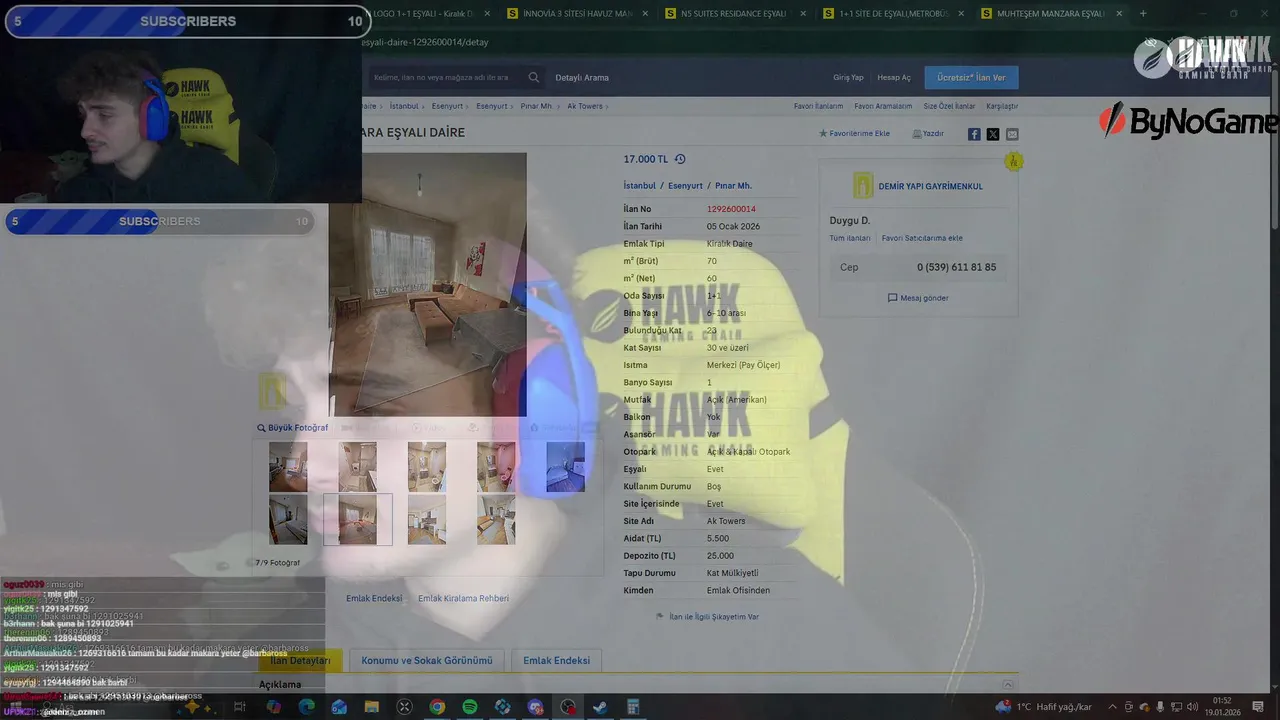Open Emlak Kiralama Rehberi link

[x=463, y=598]
